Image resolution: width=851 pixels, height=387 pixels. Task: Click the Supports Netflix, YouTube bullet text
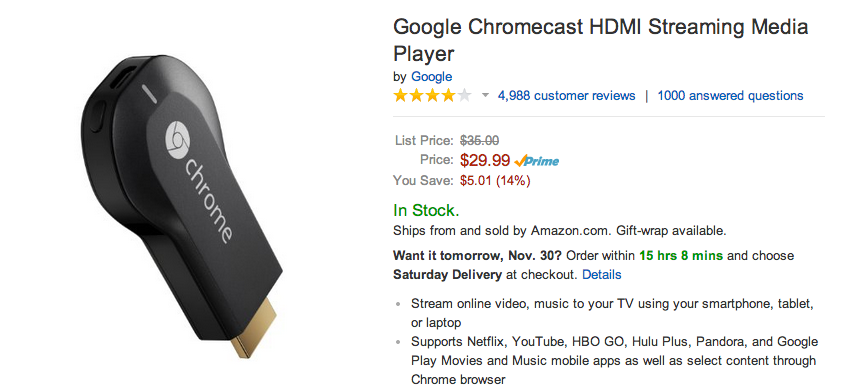tap(614, 360)
